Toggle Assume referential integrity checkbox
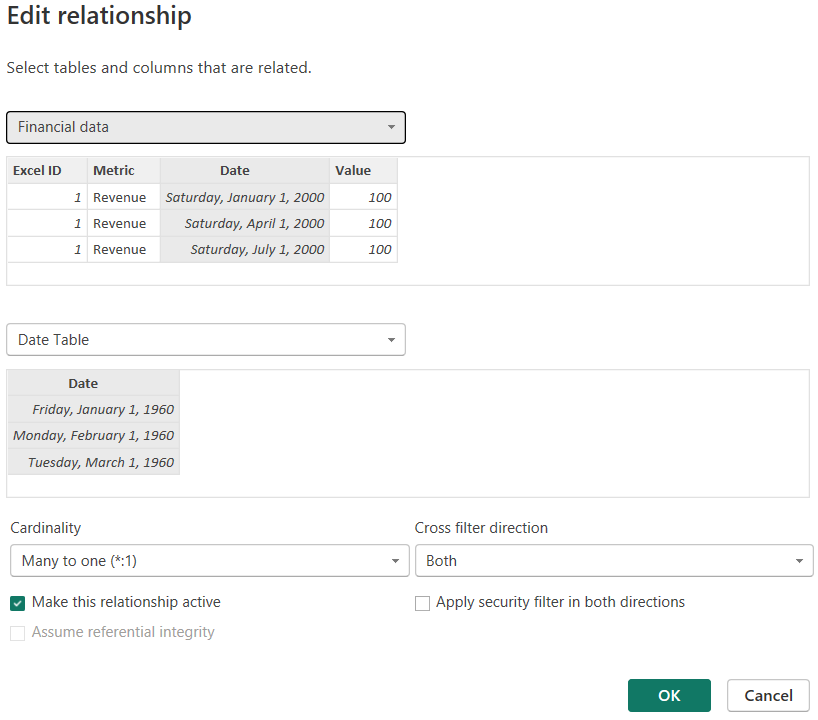 (x=17, y=633)
